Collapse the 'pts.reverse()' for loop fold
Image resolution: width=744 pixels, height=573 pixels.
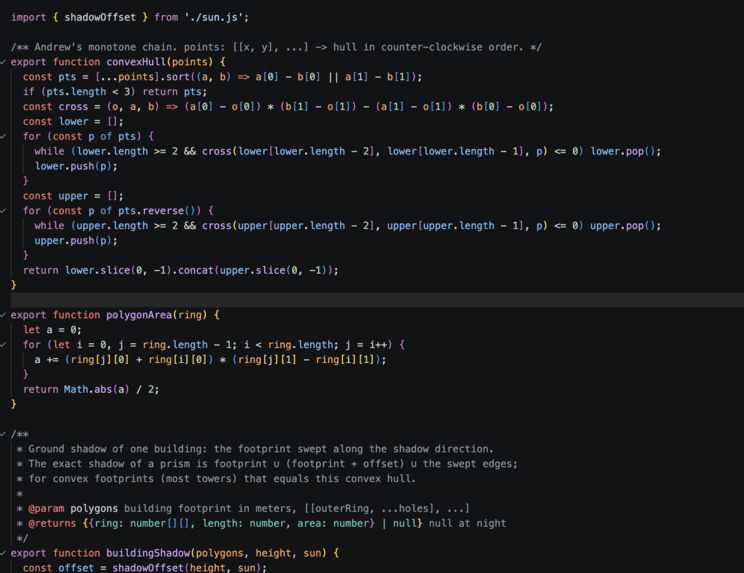(3, 211)
